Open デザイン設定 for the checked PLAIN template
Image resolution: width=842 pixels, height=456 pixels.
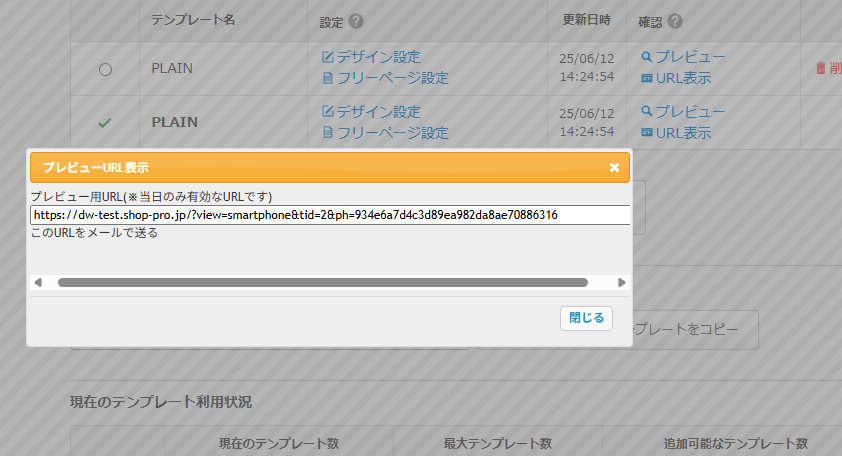coord(378,111)
